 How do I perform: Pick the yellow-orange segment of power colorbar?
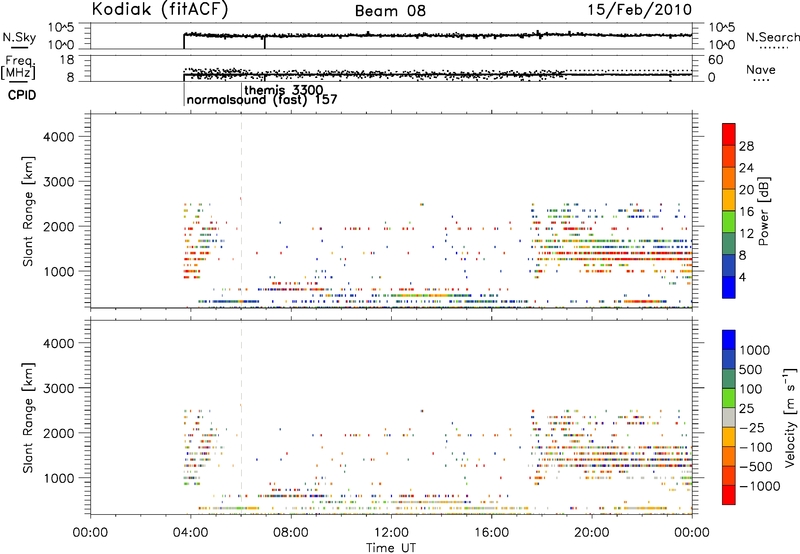(x=729, y=200)
